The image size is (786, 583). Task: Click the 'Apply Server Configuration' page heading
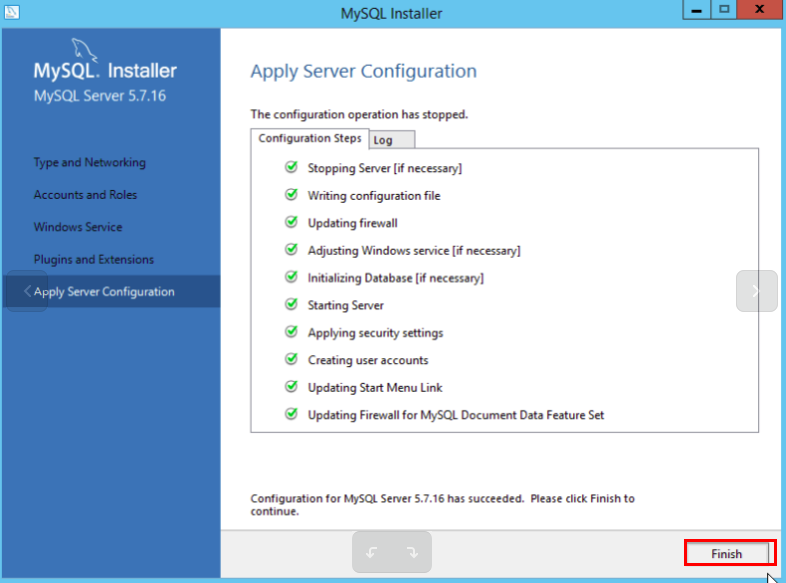(x=363, y=71)
